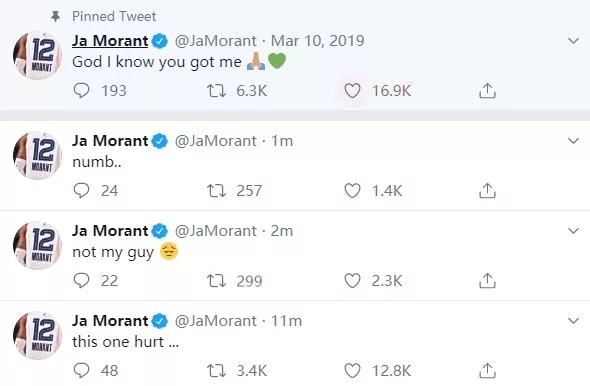Open the Mar 10, 2019 timestamp link
The image size is (590, 386).
pos(318,41)
